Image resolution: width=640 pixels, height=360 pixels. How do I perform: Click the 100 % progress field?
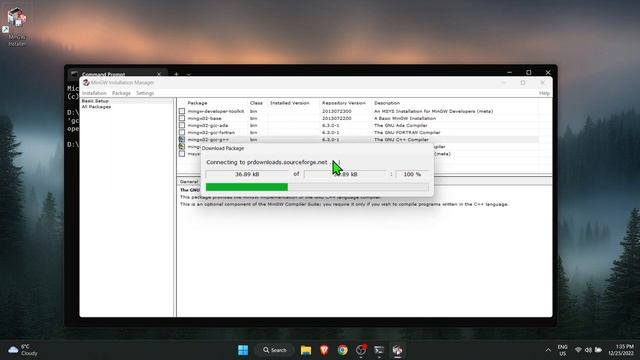[412, 174]
